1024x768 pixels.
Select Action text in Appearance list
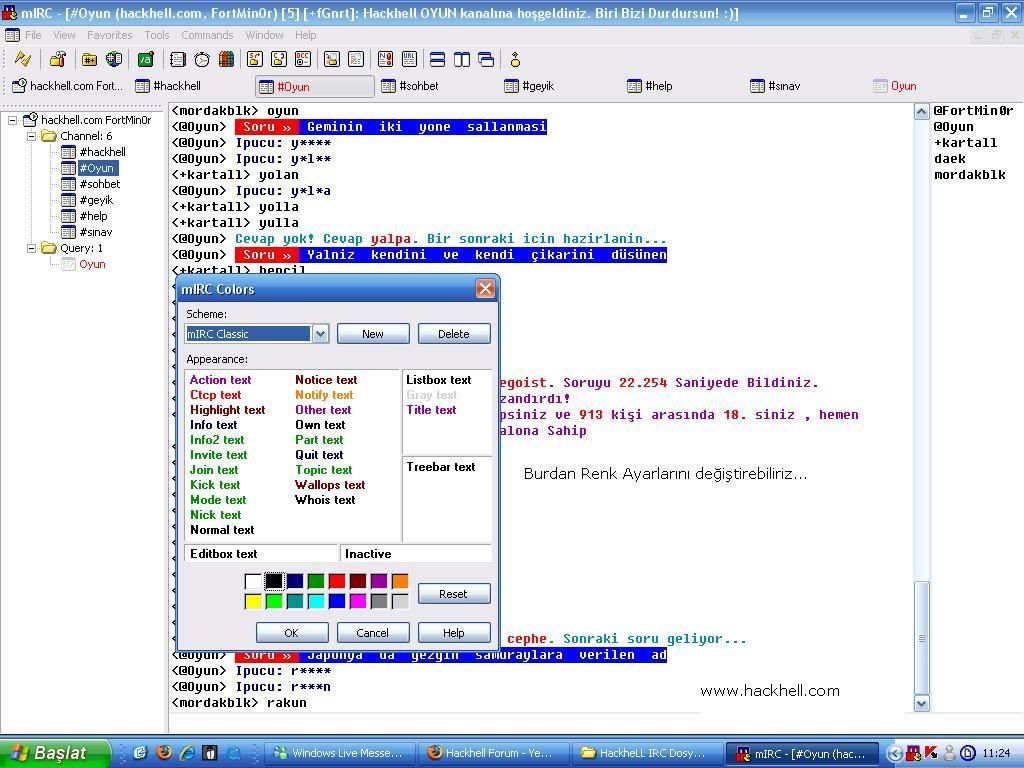[221, 380]
